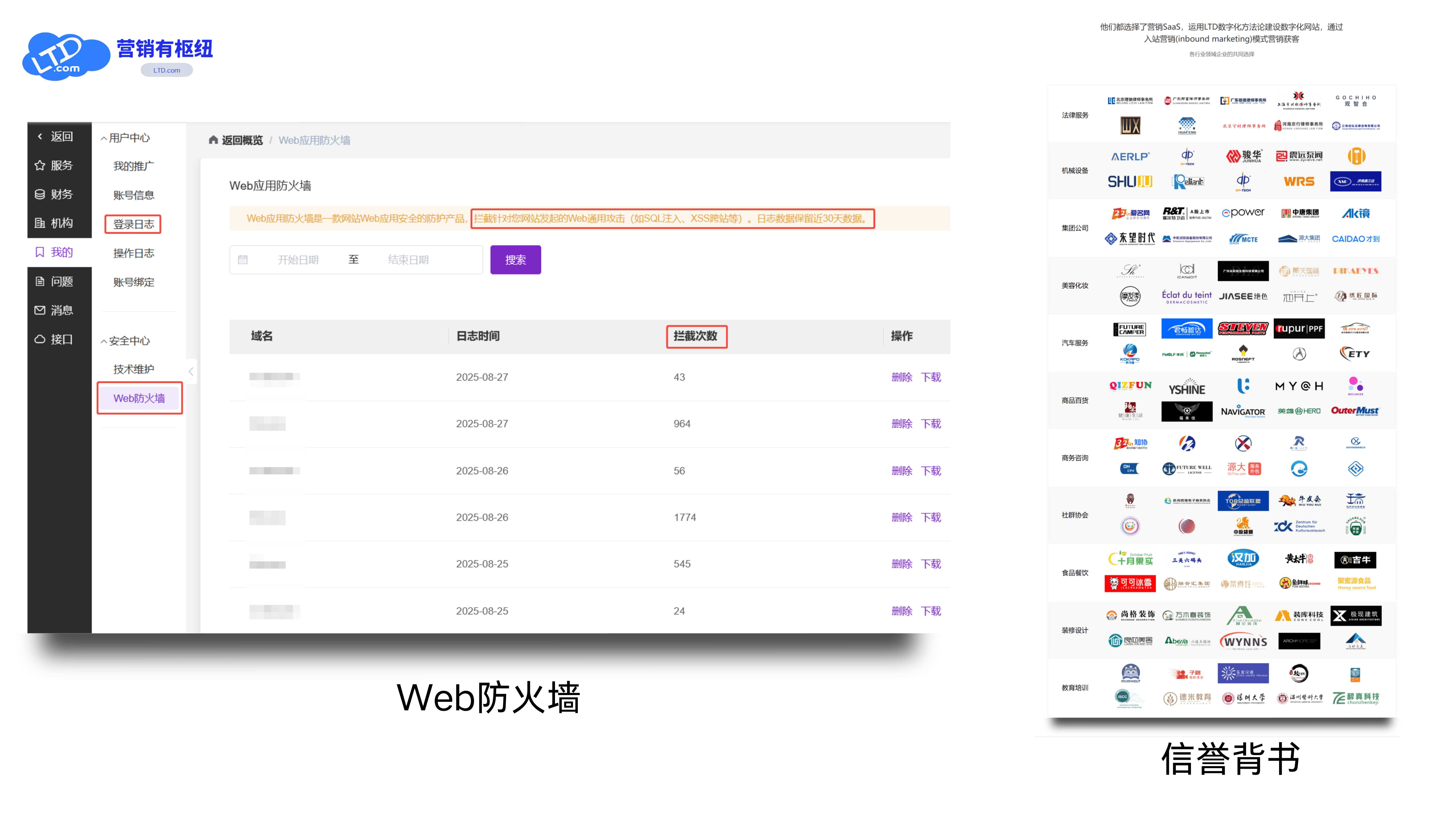Click the star icon for 服务
This screenshot has height=819, width=1456.
(40, 165)
